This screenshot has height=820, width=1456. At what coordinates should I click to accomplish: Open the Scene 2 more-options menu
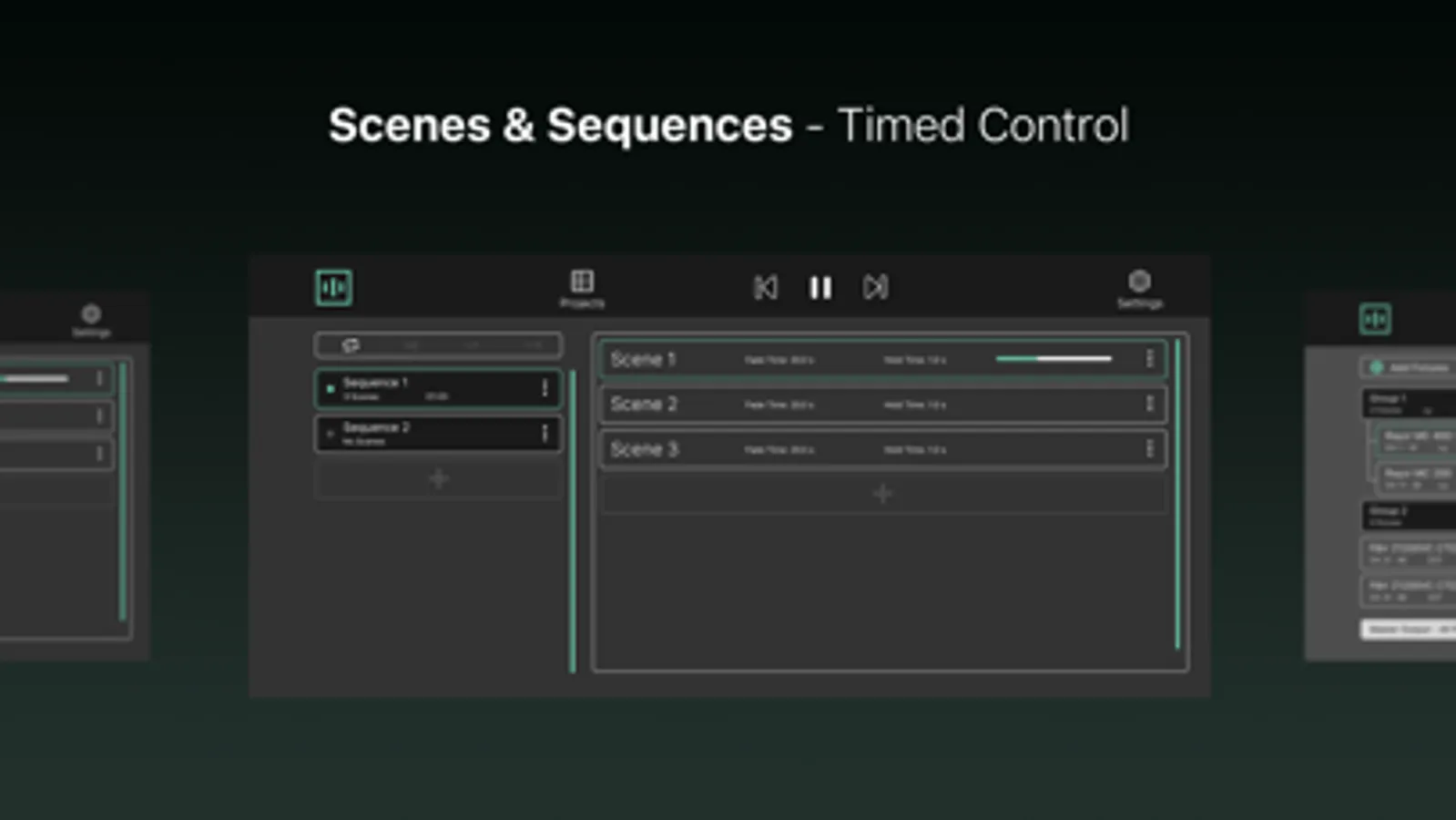[x=1150, y=404]
